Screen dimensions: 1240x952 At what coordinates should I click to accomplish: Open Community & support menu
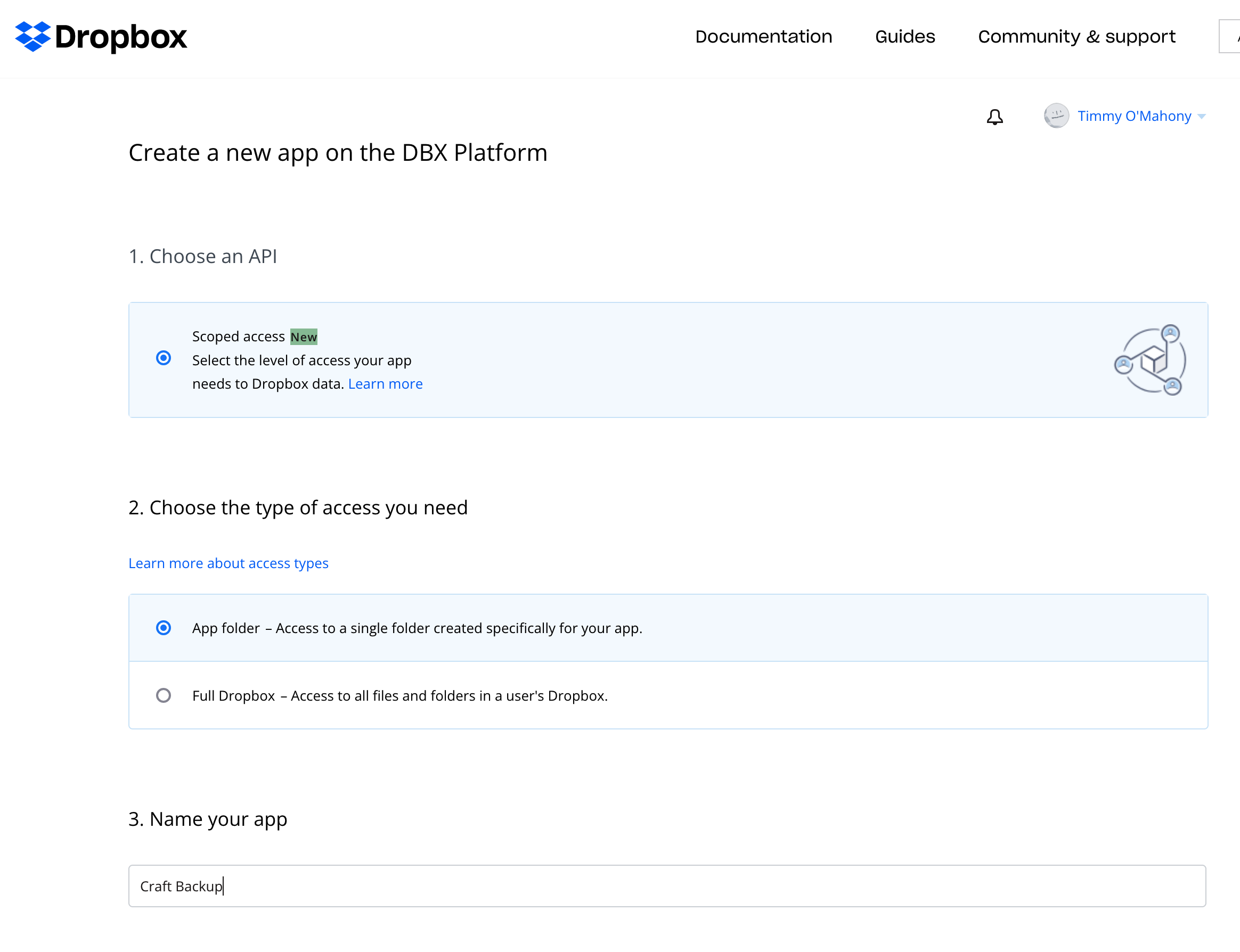1076,37
